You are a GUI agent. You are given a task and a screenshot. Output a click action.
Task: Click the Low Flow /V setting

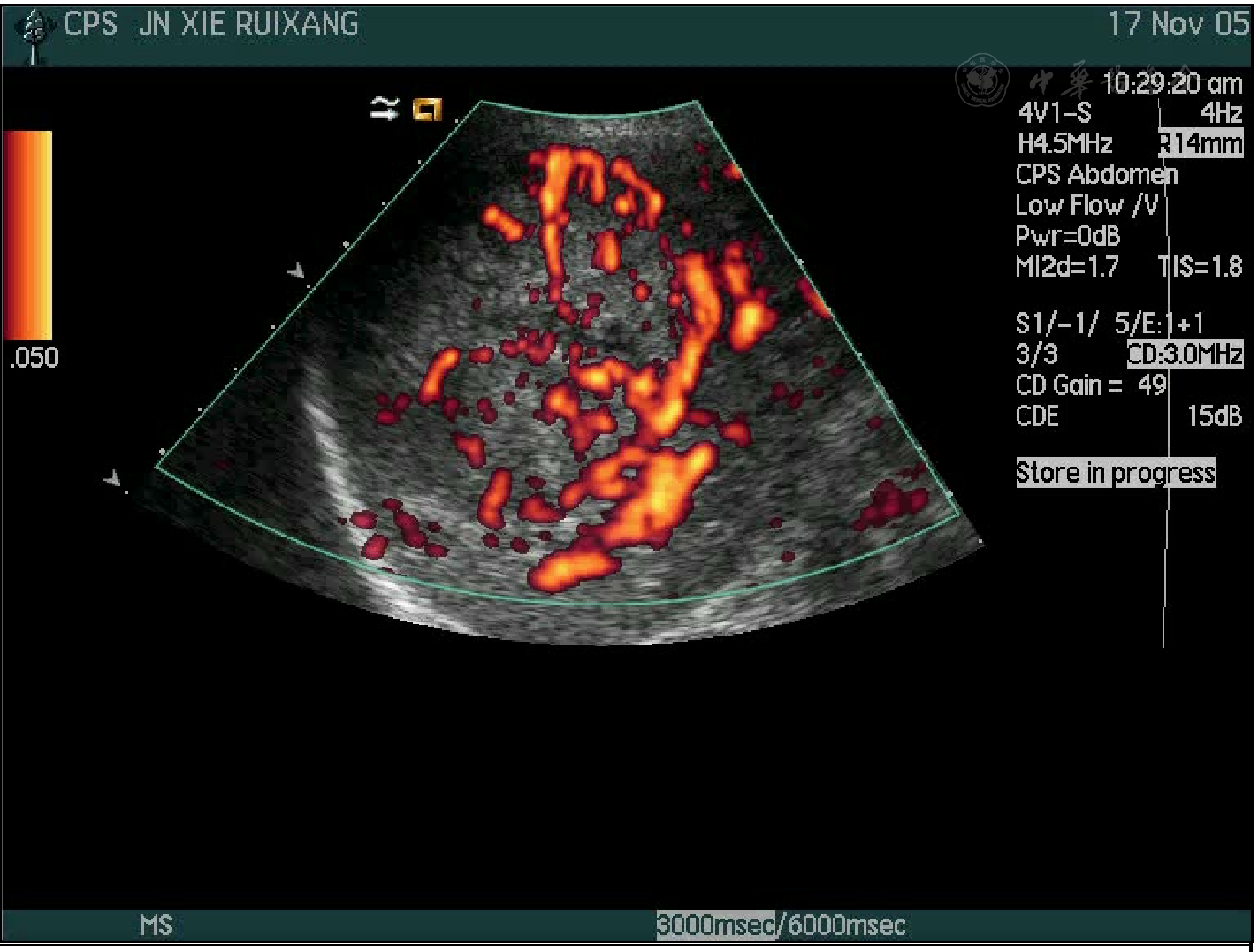[x=1086, y=205]
